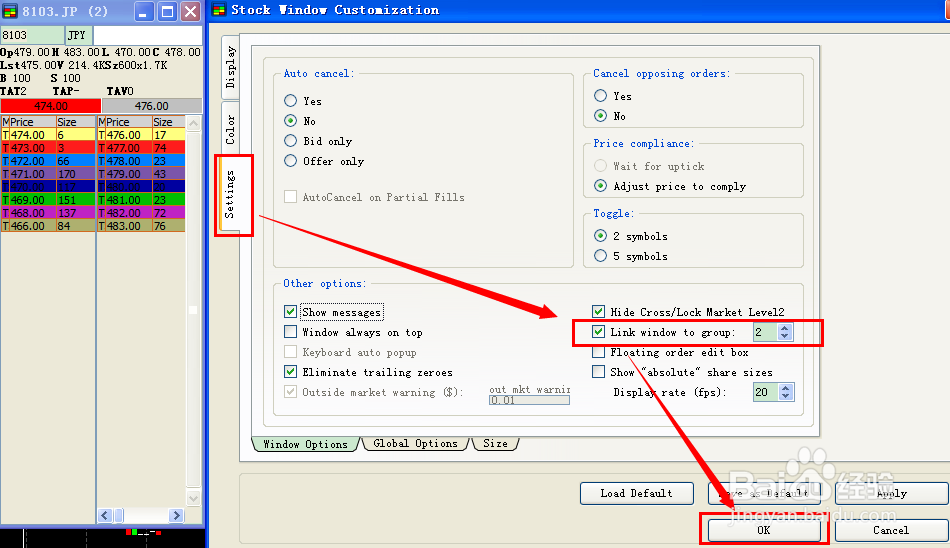Click bid row price 472.00

pyautogui.click(x=27, y=161)
